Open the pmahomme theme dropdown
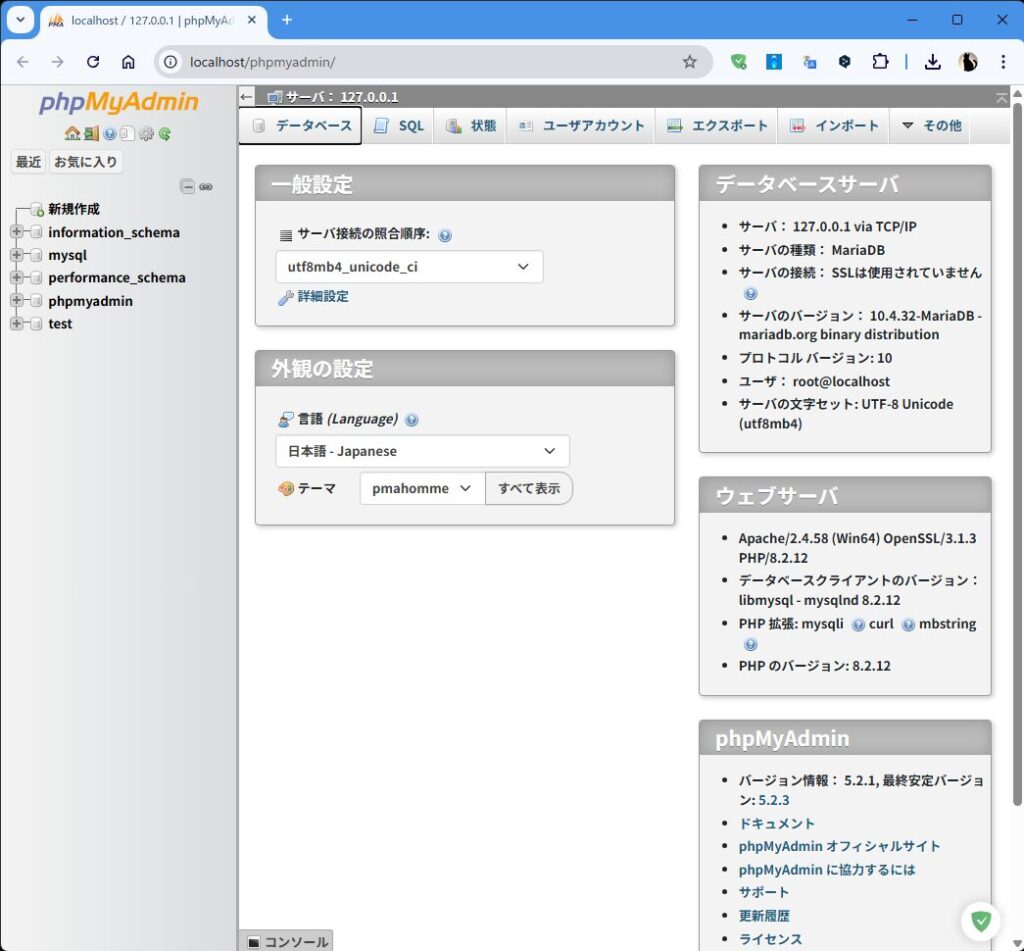Image resolution: width=1024 pixels, height=951 pixels. pyautogui.click(x=421, y=488)
